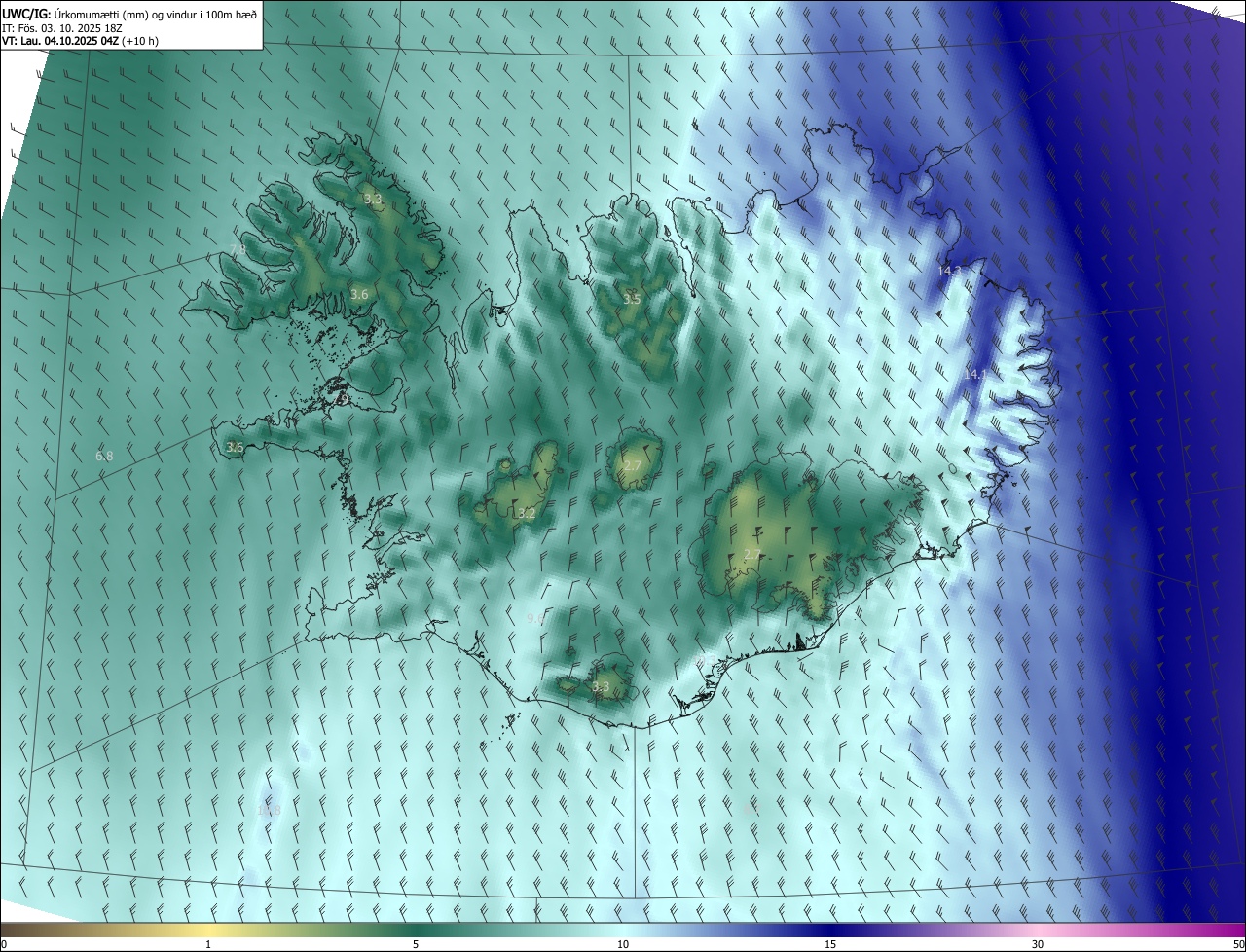Click the 30 tick on the color scale
Image resolution: width=1246 pixels, height=952 pixels.
(x=1038, y=944)
